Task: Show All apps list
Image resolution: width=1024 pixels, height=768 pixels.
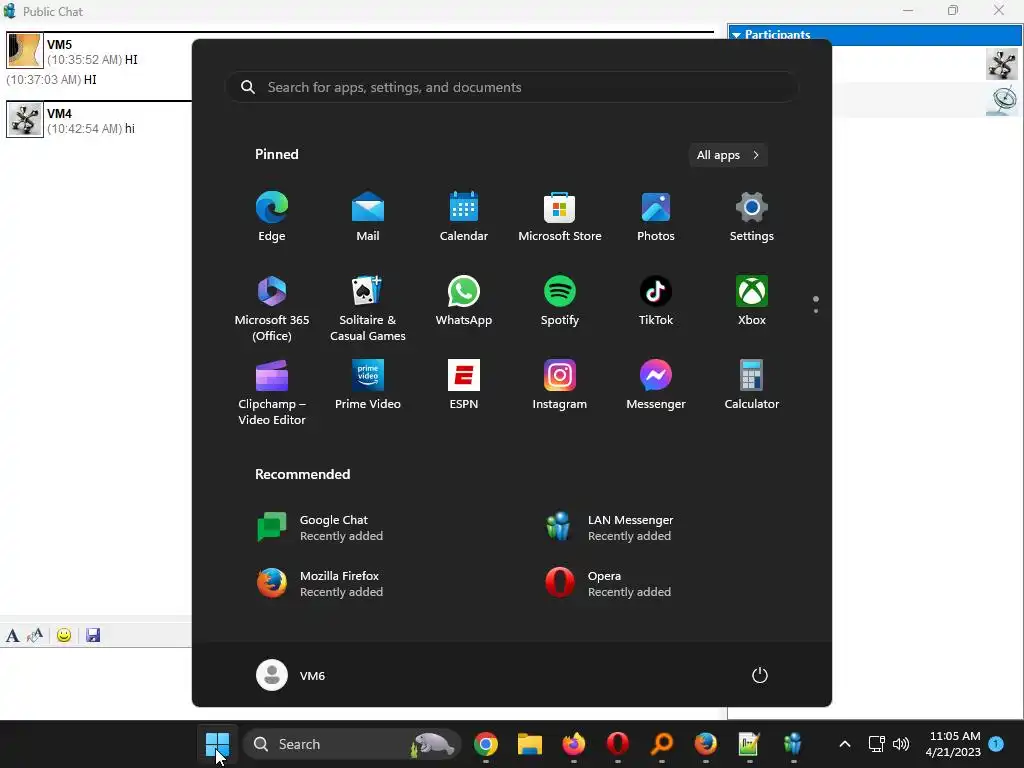Action: coord(728,155)
